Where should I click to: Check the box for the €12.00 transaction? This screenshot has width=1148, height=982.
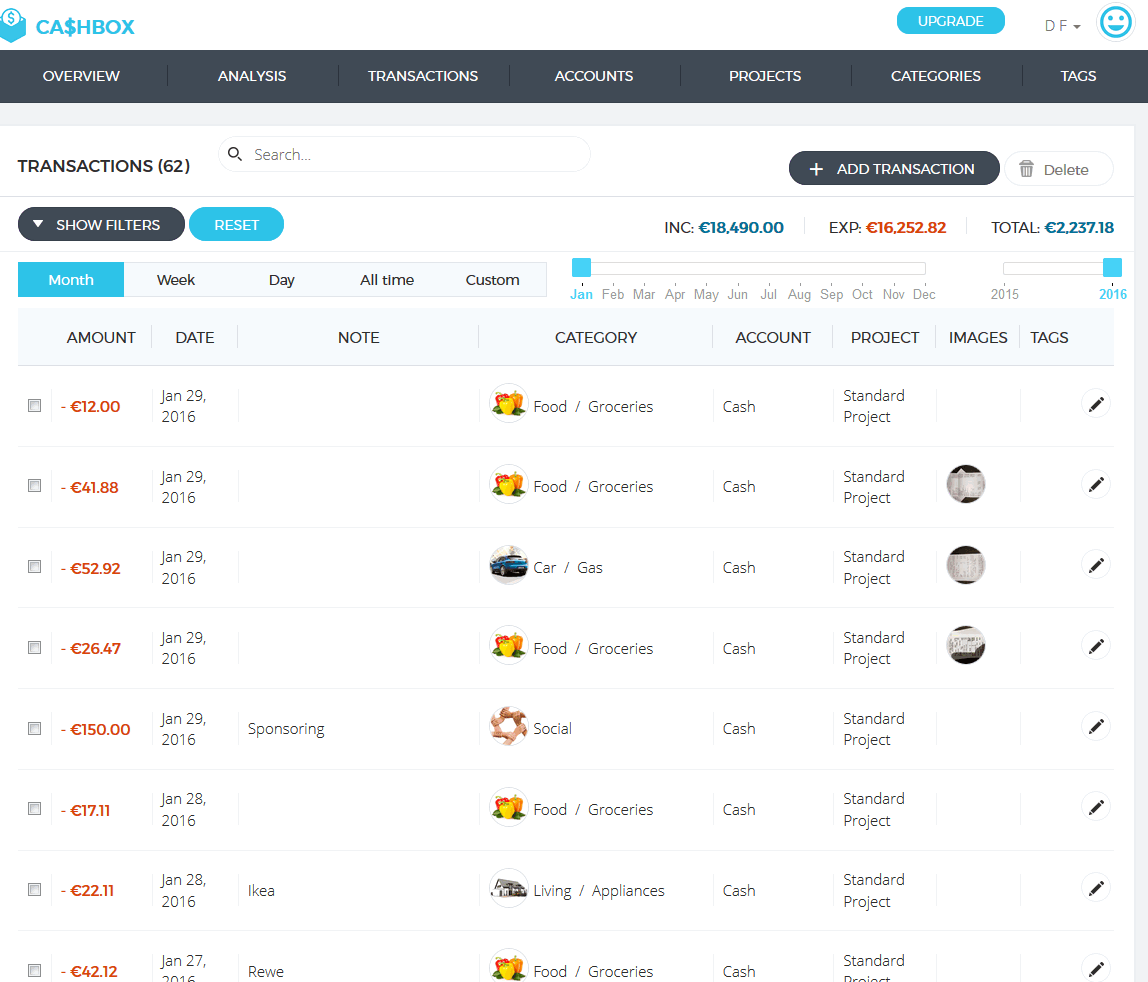(x=35, y=405)
